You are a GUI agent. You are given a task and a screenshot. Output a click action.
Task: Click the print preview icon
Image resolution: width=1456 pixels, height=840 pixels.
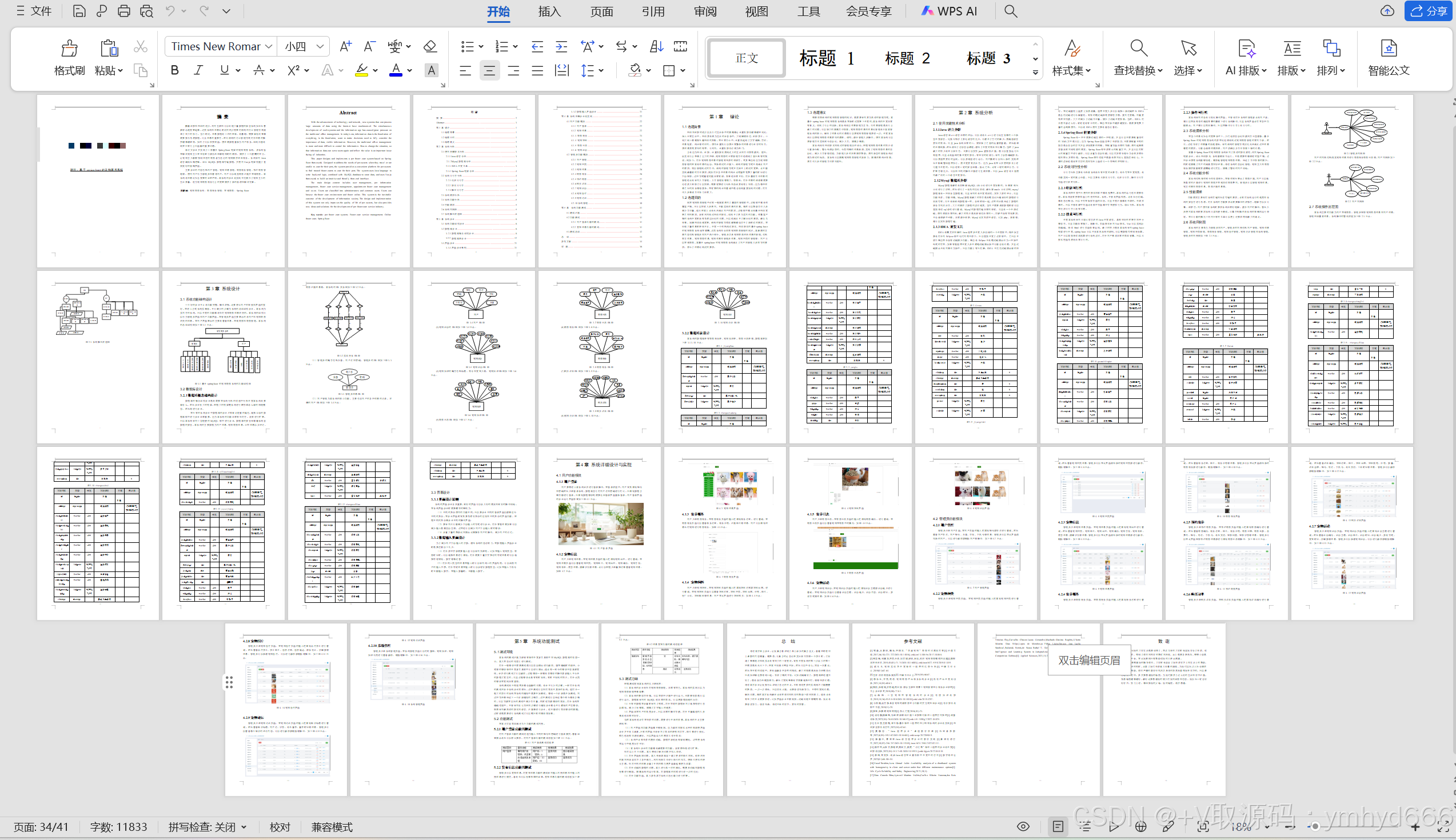146,11
